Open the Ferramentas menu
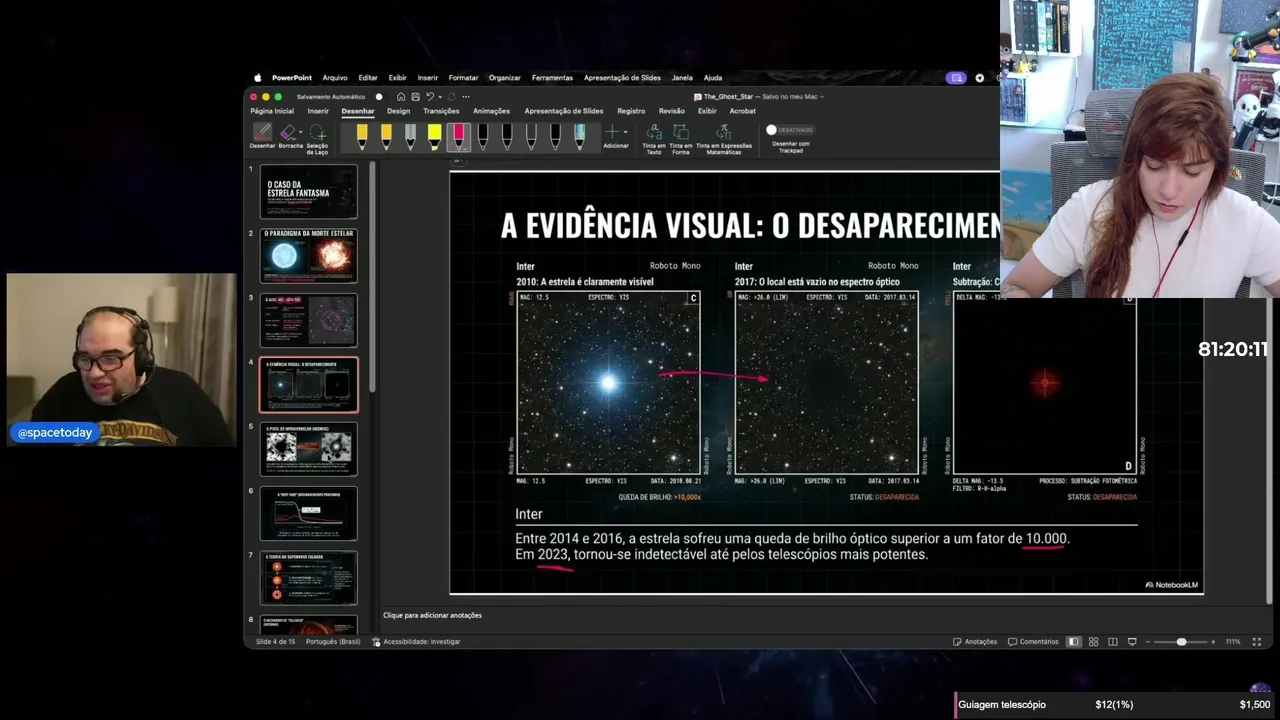Screen dimensions: 1280x720 [552, 77]
